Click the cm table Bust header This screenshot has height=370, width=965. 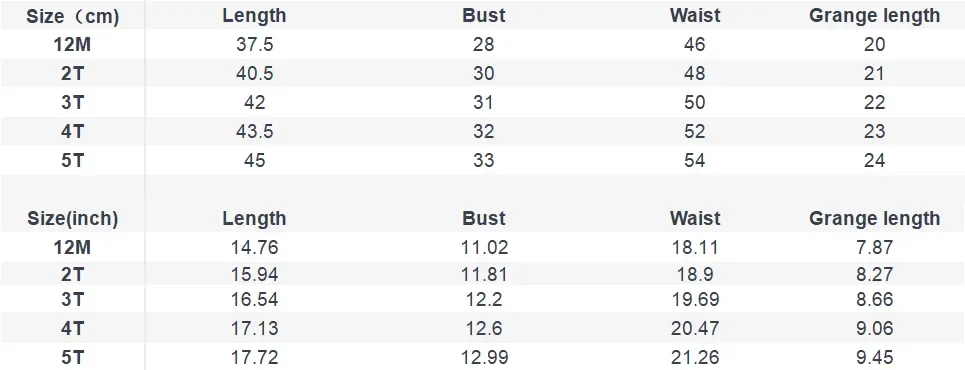click(484, 15)
